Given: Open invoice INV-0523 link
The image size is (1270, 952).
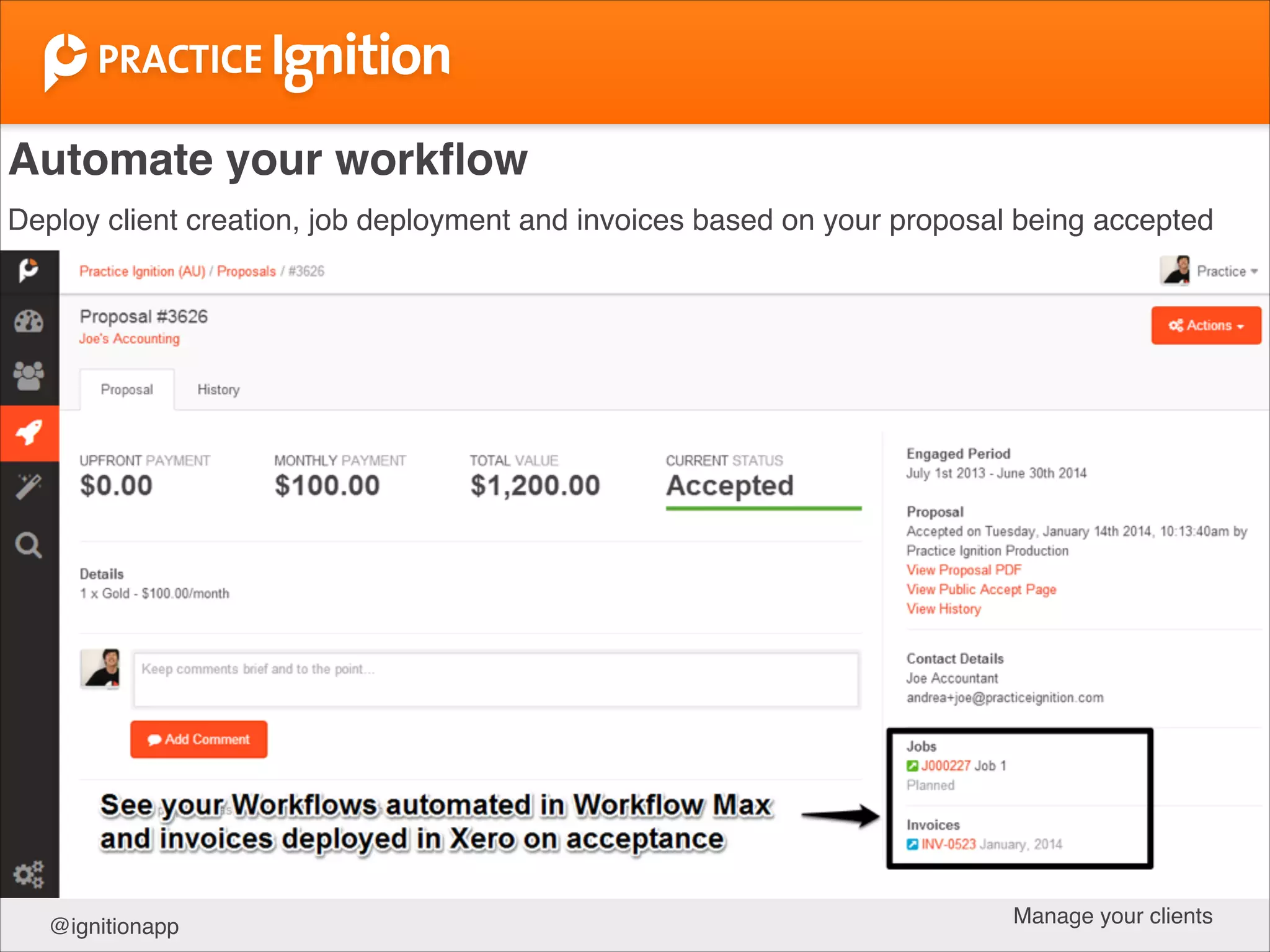Looking at the screenshot, I should [948, 844].
